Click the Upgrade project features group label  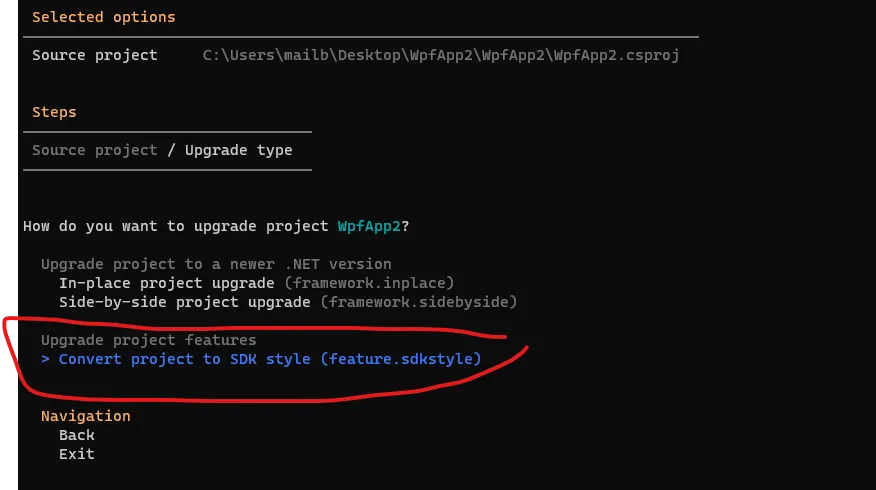(149, 340)
